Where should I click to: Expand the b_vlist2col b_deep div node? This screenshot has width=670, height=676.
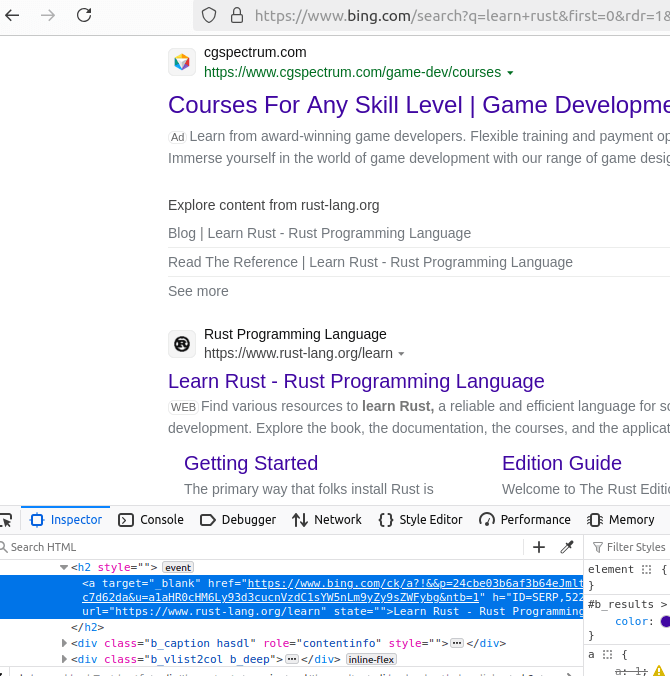pyautogui.click(x=64, y=659)
